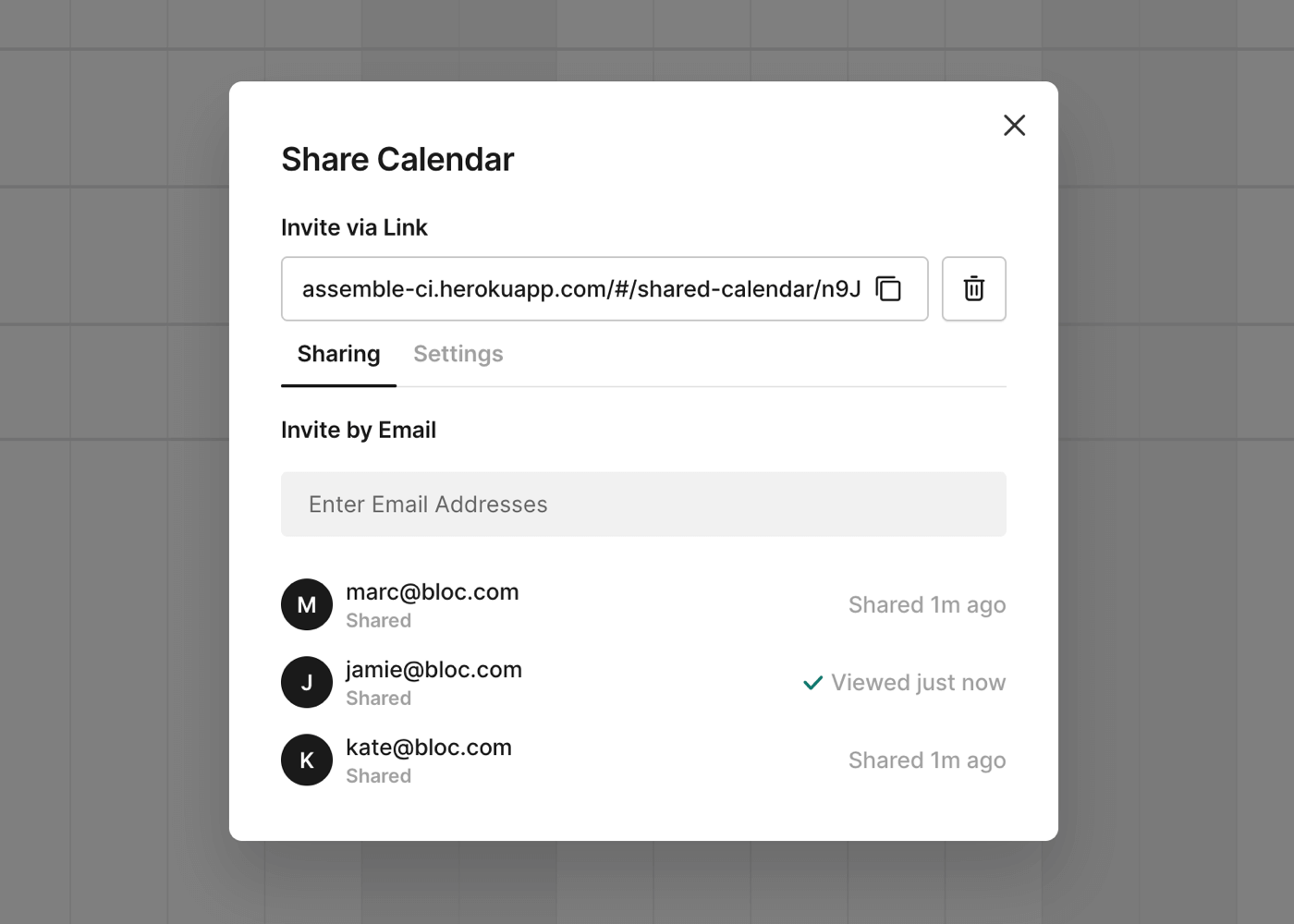Click the K avatar for kate
Screen dimensions: 1294x924
tap(307, 760)
